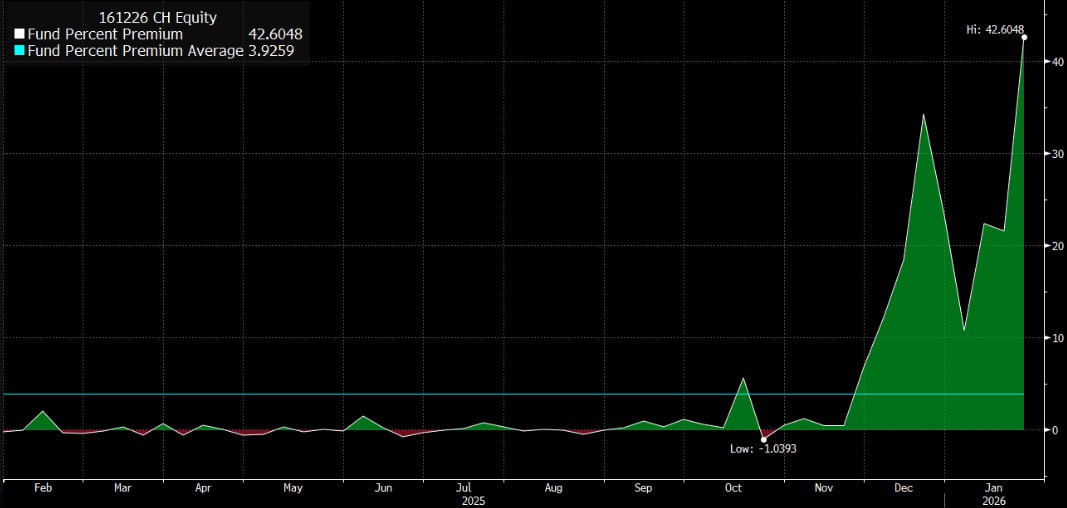Click the white Fund Percent Premium swatch
The image size is (1067, 508).
pyautogui.click(x=19, y=34)
